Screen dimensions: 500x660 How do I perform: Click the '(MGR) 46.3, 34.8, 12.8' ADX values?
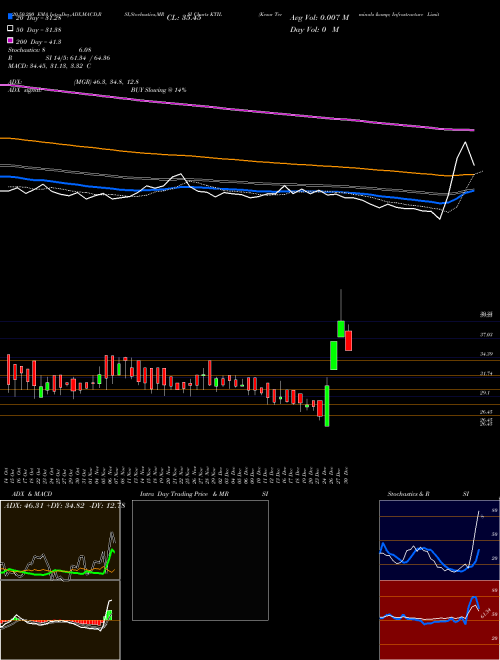(x=106, y=82)
